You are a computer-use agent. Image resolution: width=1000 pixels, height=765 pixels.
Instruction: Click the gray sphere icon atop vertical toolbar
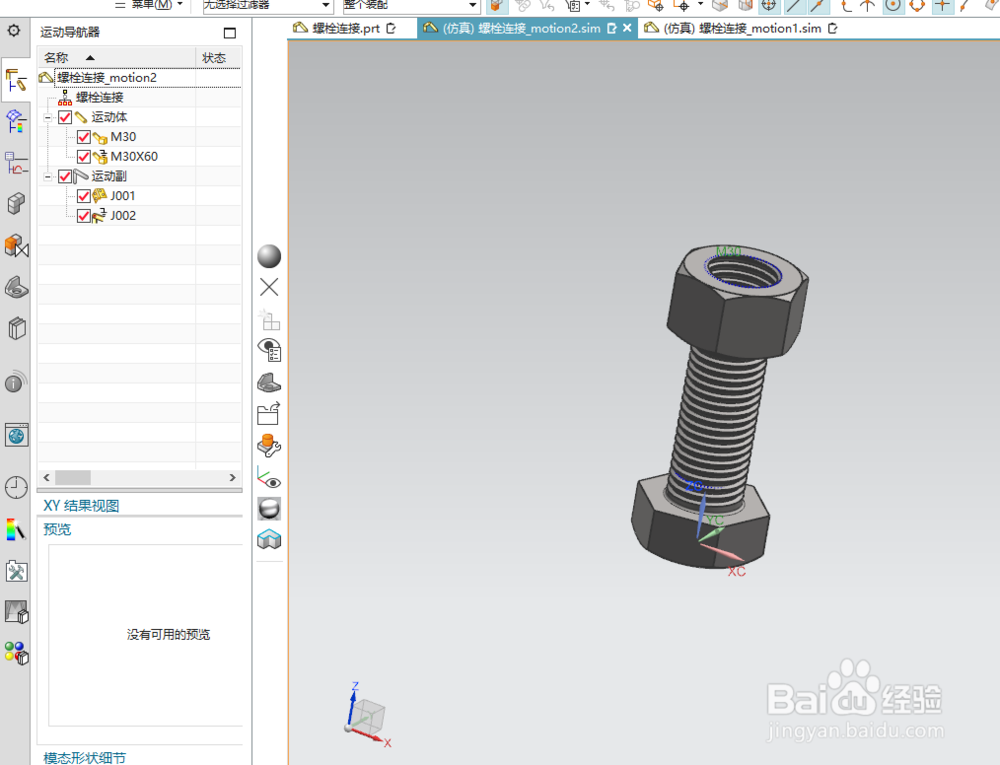tap(269, 256)
